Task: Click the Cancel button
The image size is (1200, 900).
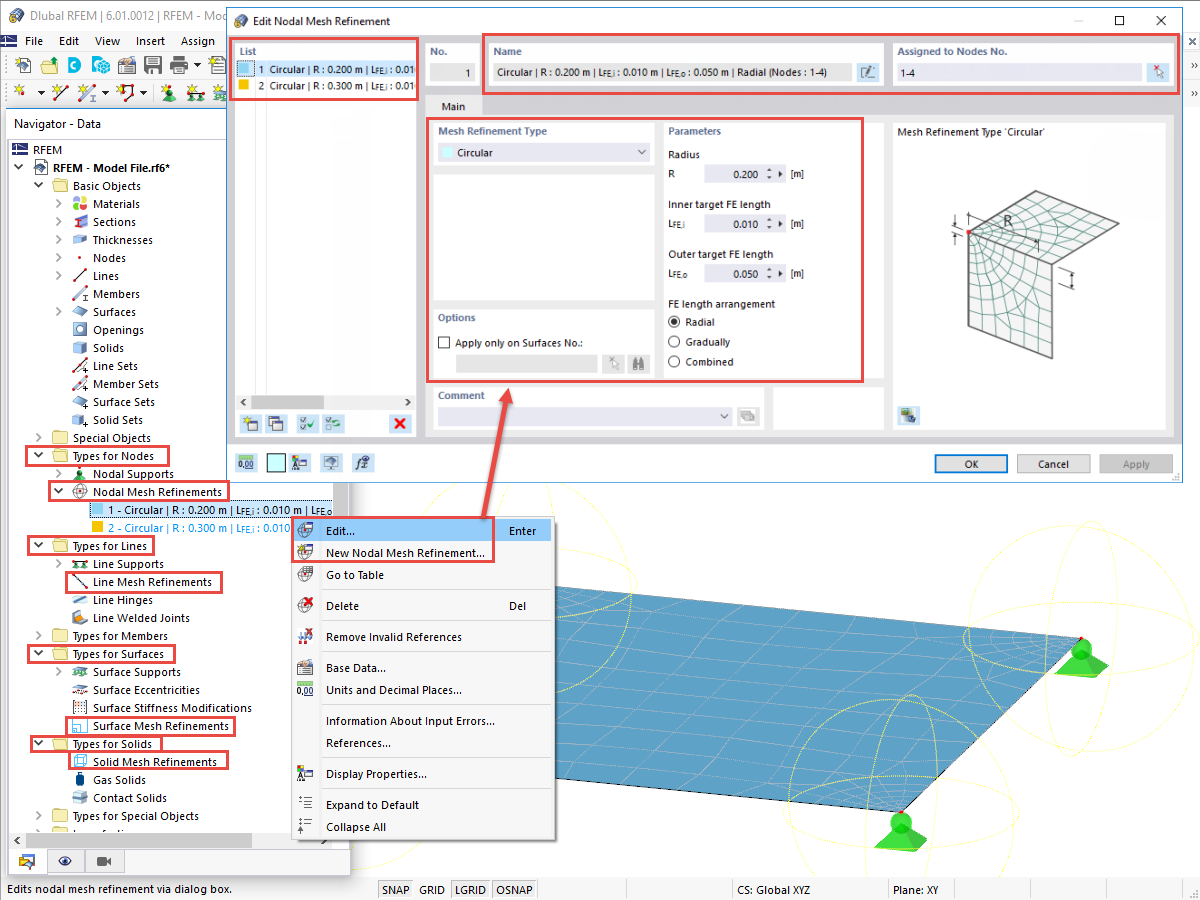Action: coord(1053,464)
